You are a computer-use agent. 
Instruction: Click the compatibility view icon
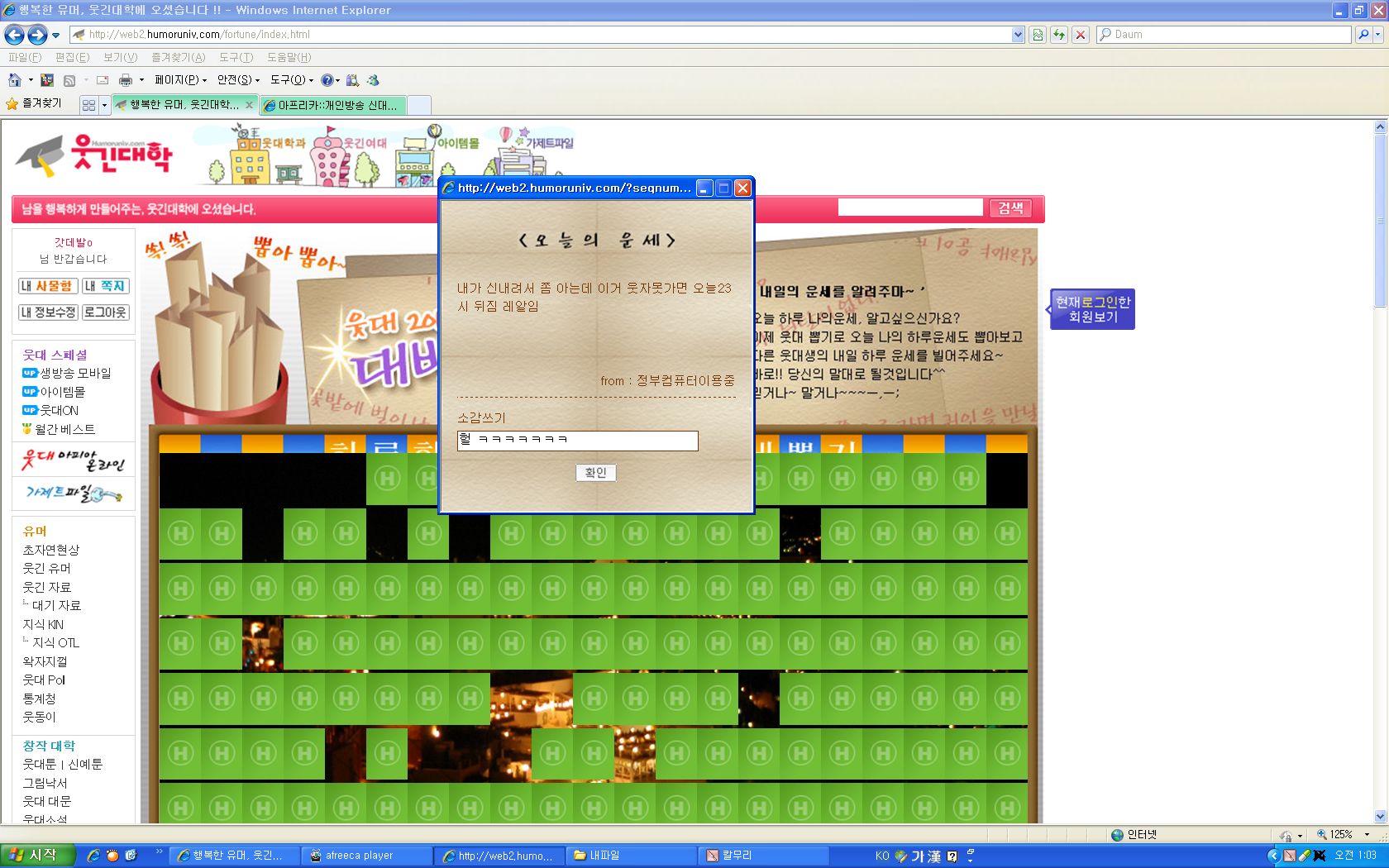point(1038,35)
